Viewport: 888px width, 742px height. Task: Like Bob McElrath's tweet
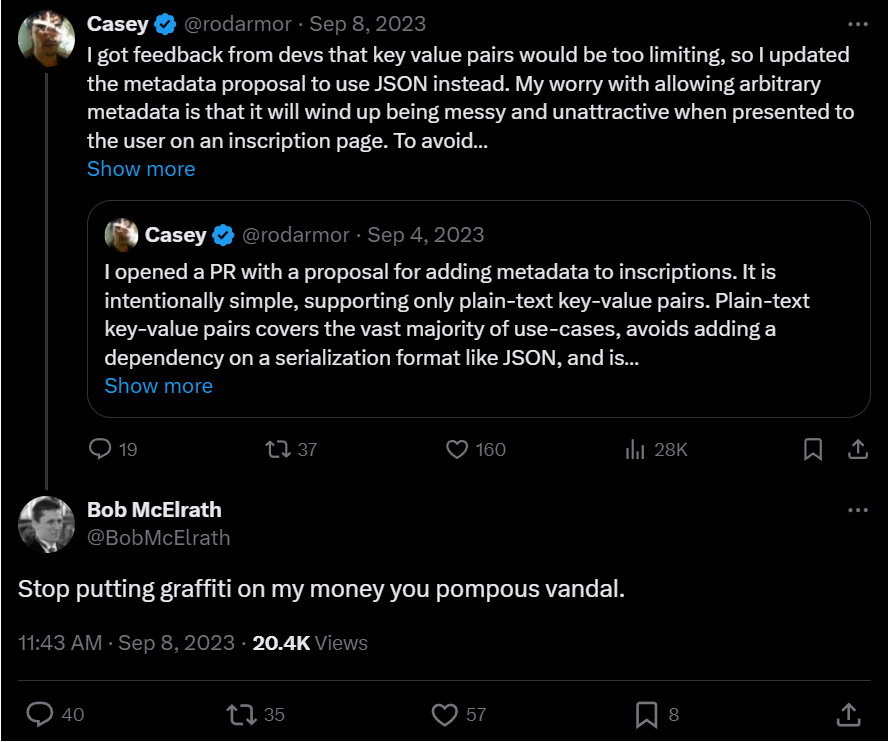tap(444, 714)
